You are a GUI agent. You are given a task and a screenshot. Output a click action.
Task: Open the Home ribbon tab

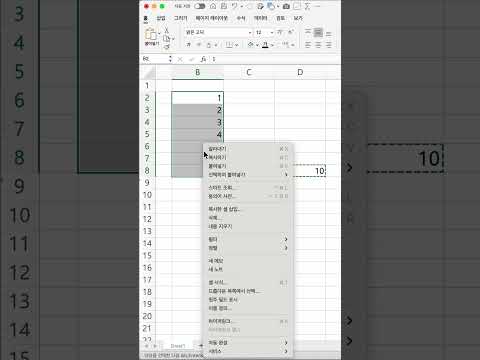[x=146, y=18]
